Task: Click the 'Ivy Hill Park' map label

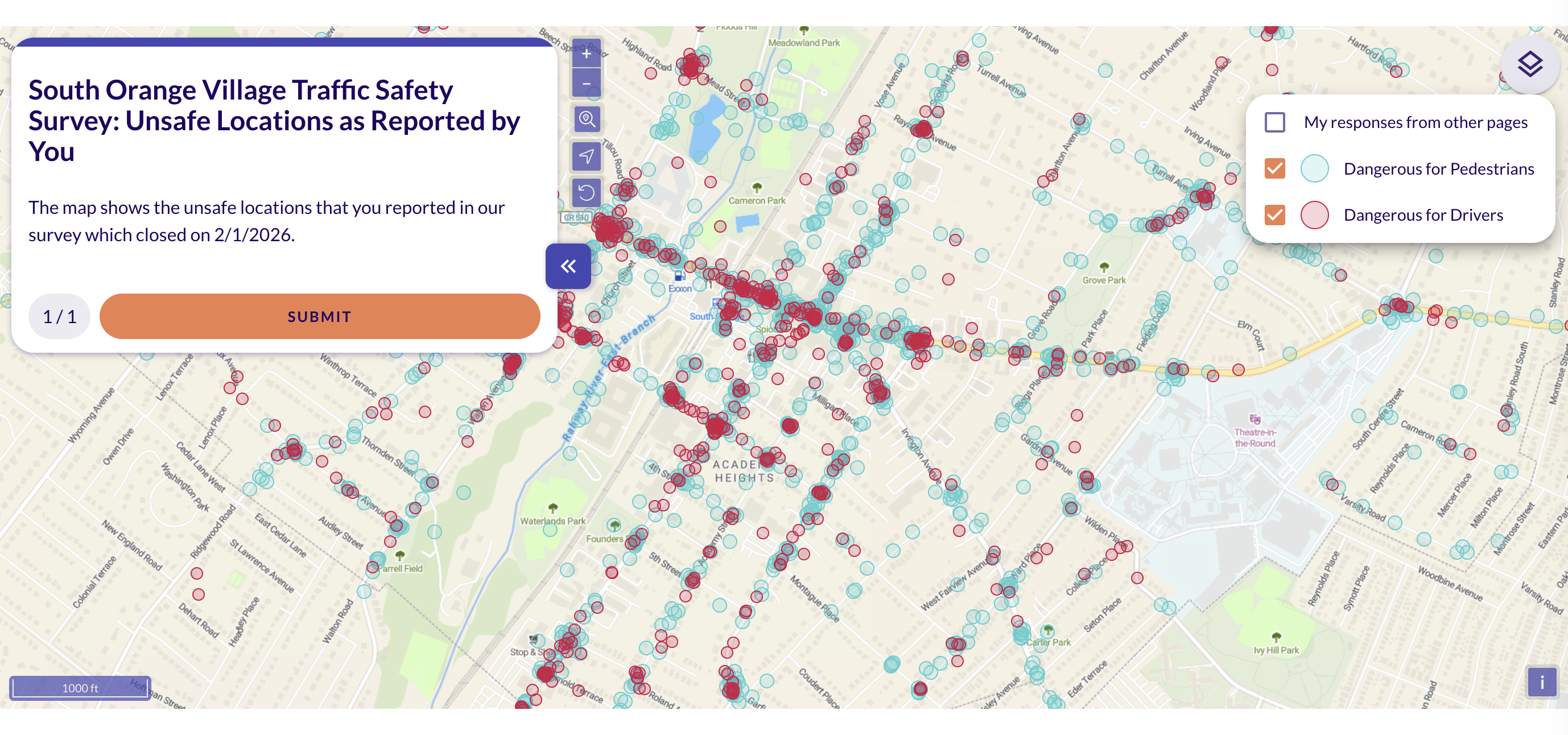Action: (1277, 650)
